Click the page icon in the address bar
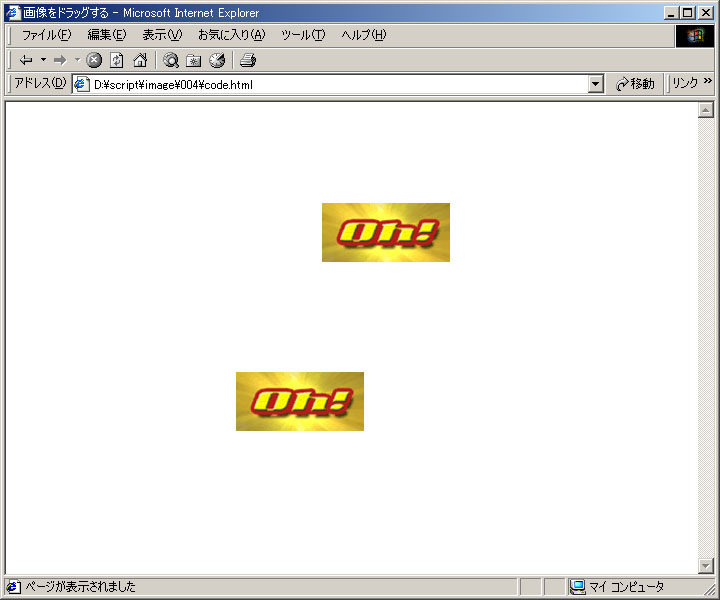 82,84
